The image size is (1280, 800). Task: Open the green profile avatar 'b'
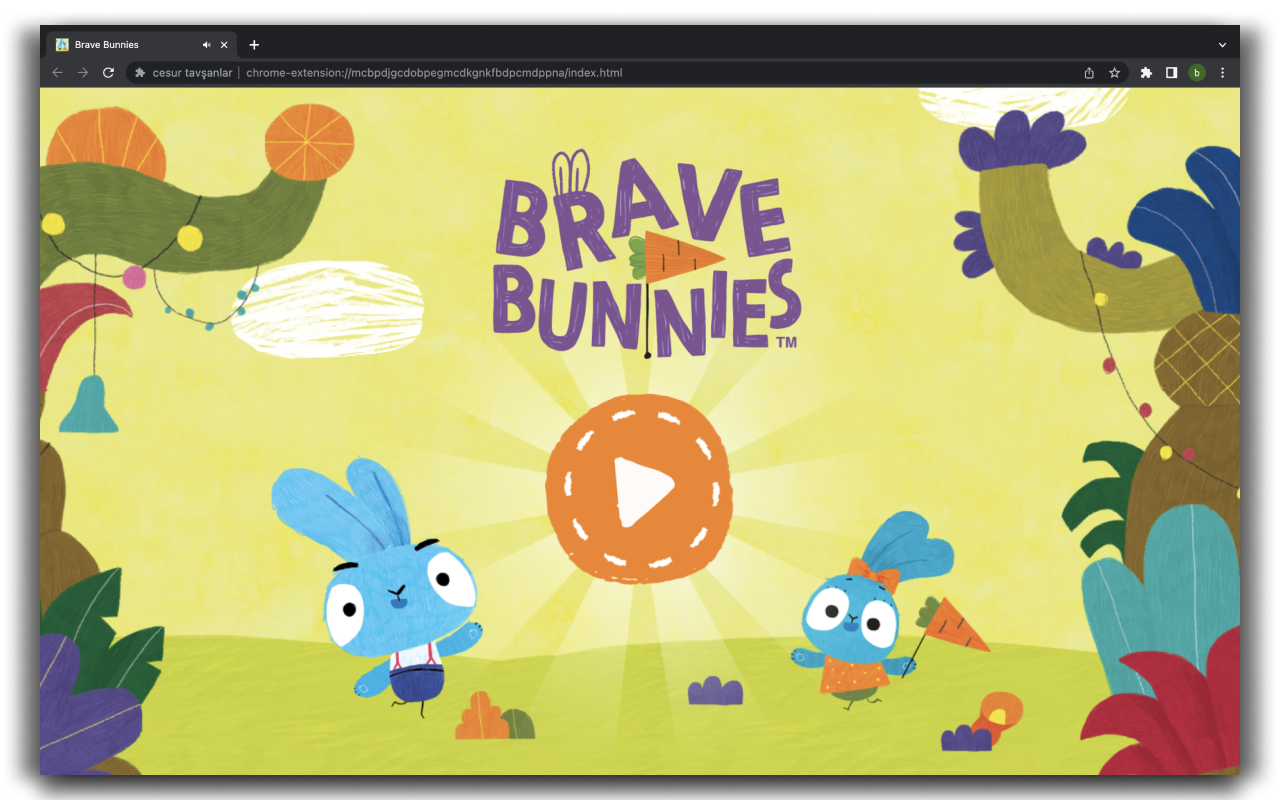point(1197,73)
